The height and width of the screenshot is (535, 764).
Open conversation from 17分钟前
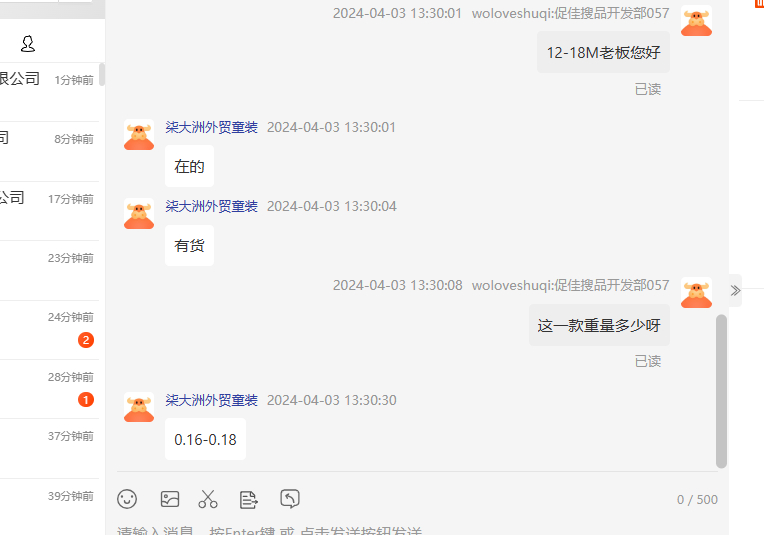tap(49, 211)
